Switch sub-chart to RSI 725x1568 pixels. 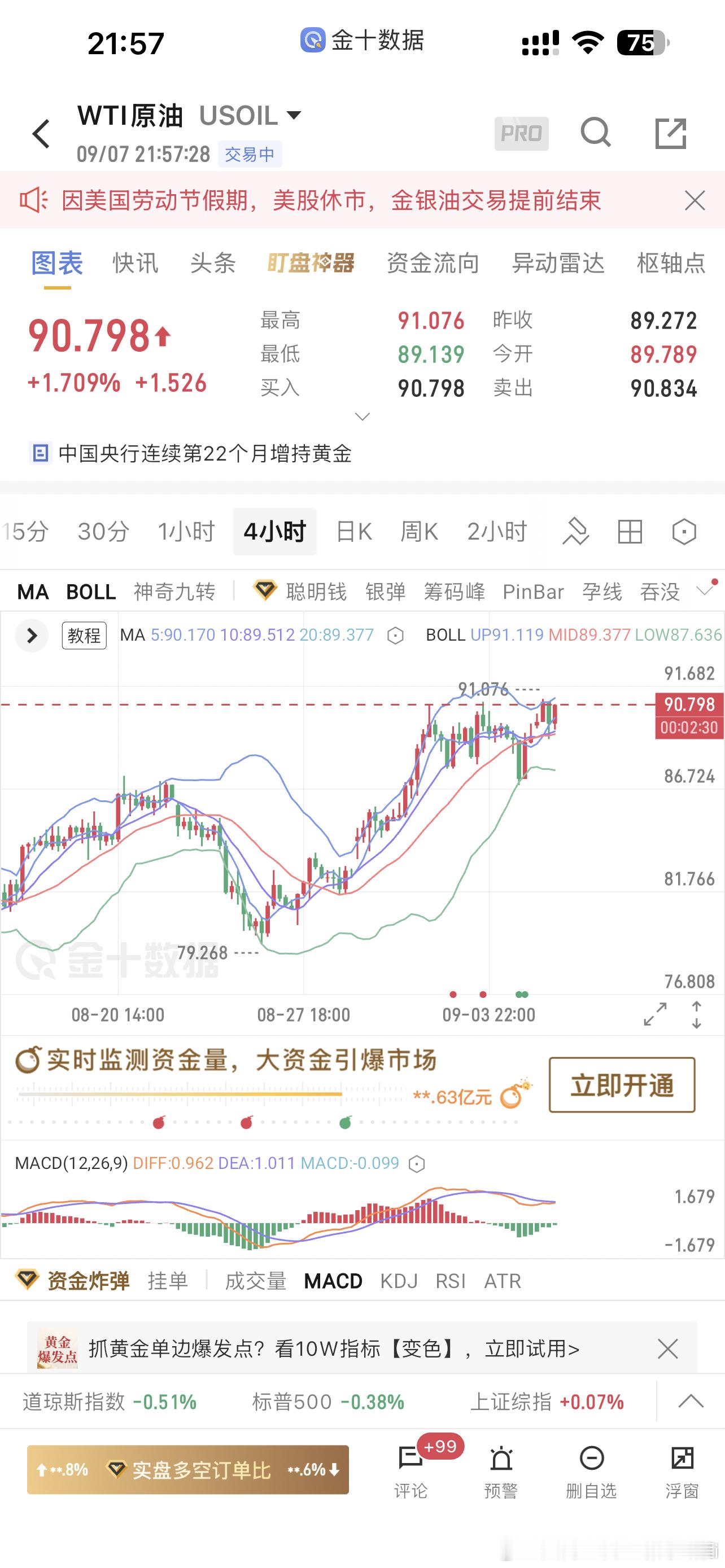coord(451,1281)
